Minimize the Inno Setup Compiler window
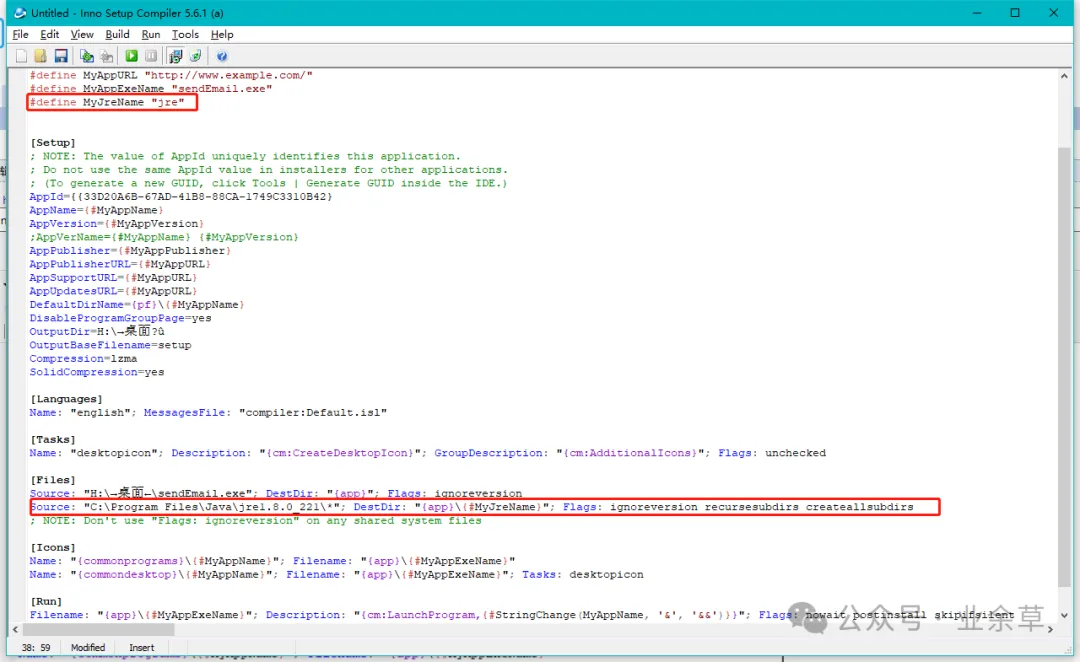This screenshot has width=1080, height=662. tap(977, 13)
